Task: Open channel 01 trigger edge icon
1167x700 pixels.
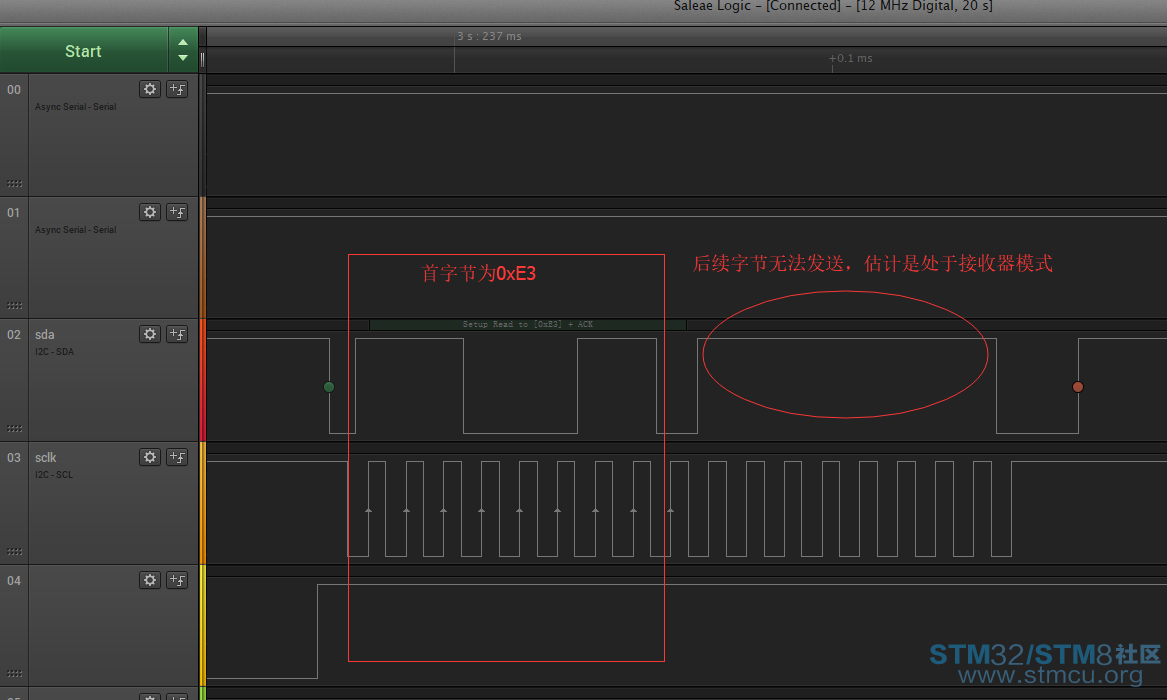Action: [177, 212]
